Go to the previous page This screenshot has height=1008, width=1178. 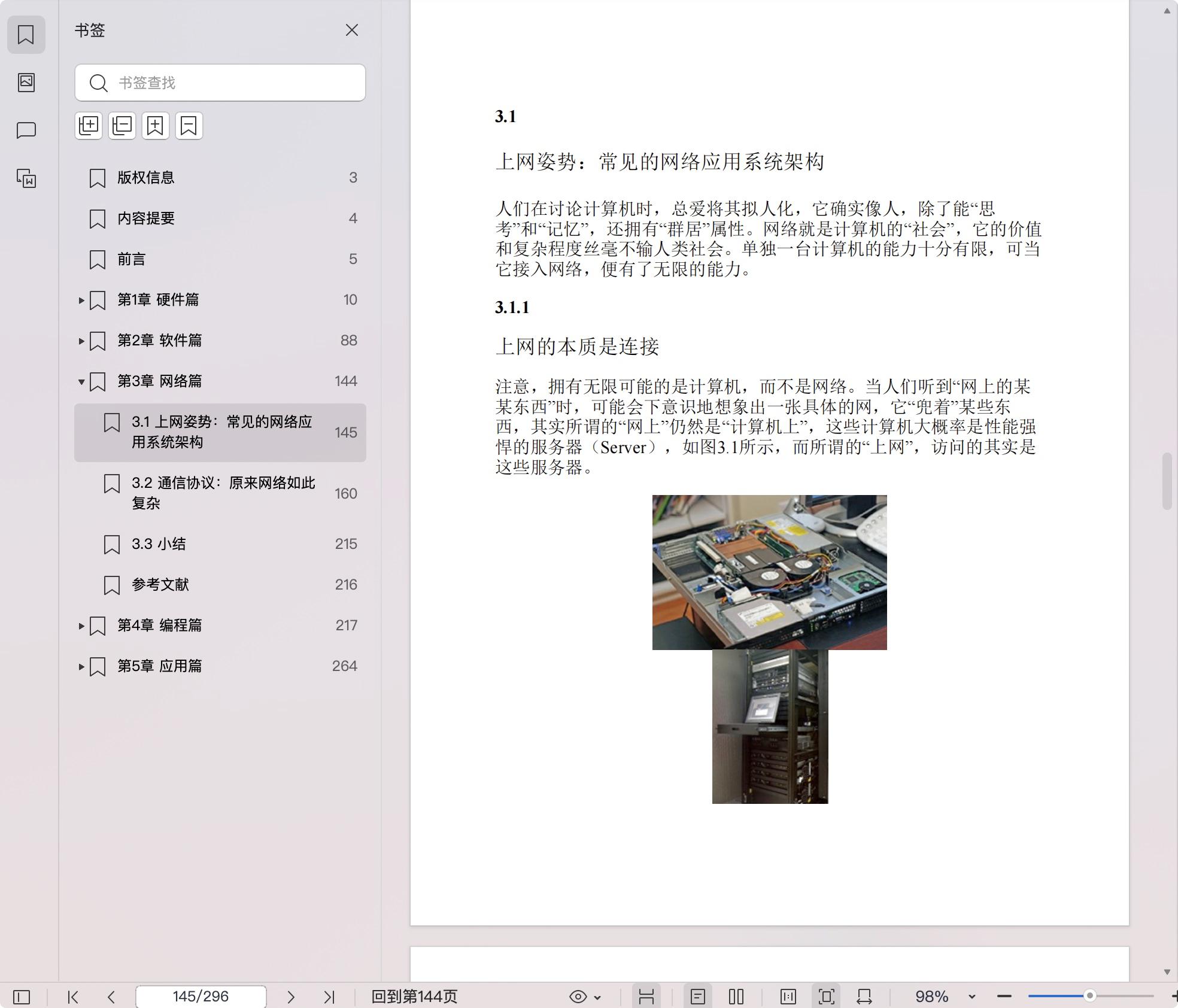point(111,997)
